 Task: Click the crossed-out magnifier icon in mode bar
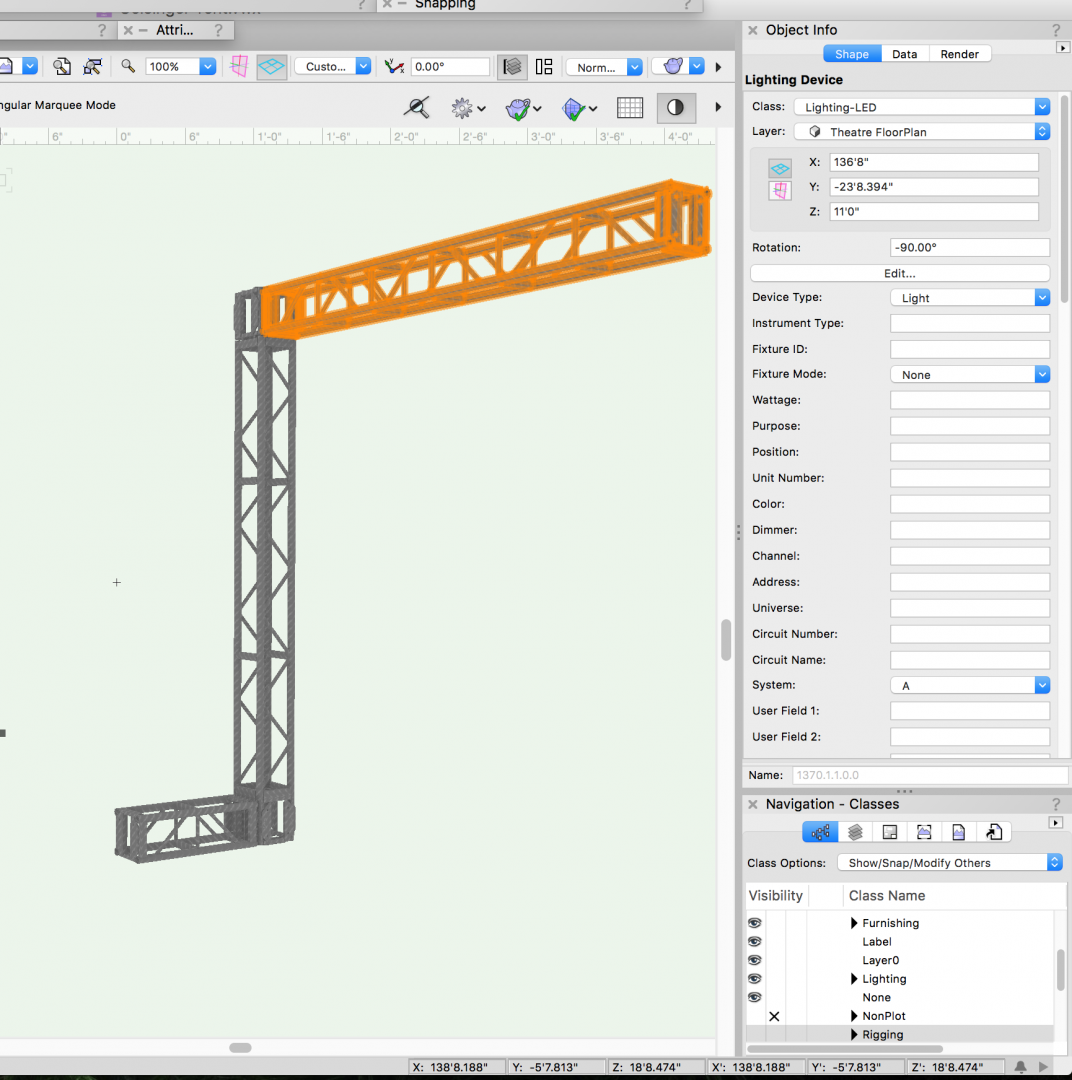[x=418, y=108]
